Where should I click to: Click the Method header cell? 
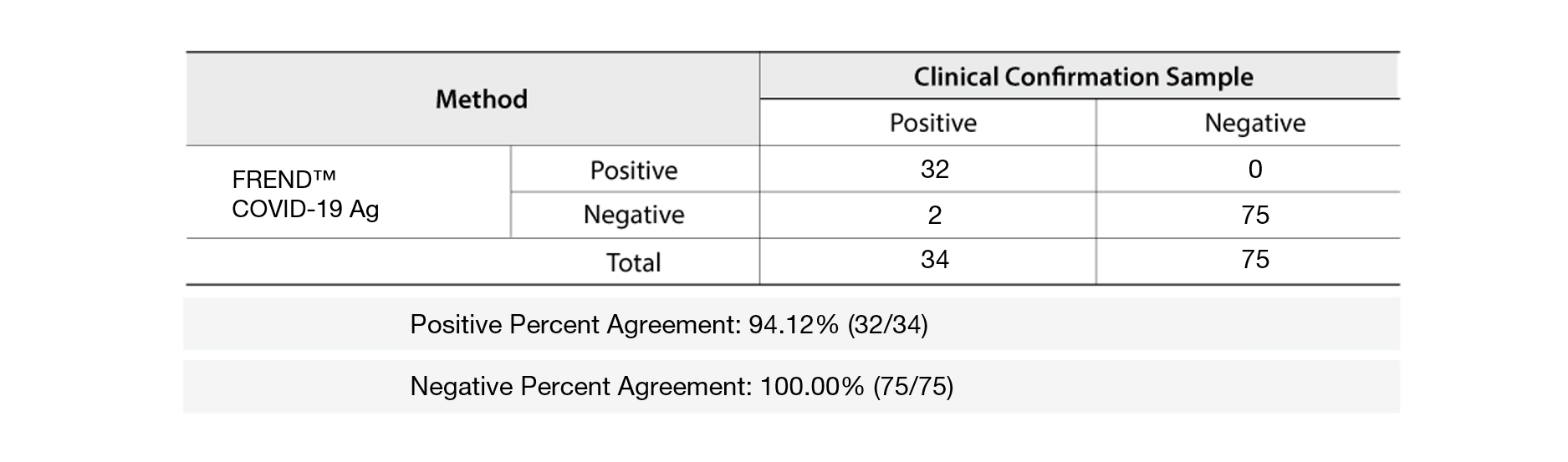(x=481, y=99)
